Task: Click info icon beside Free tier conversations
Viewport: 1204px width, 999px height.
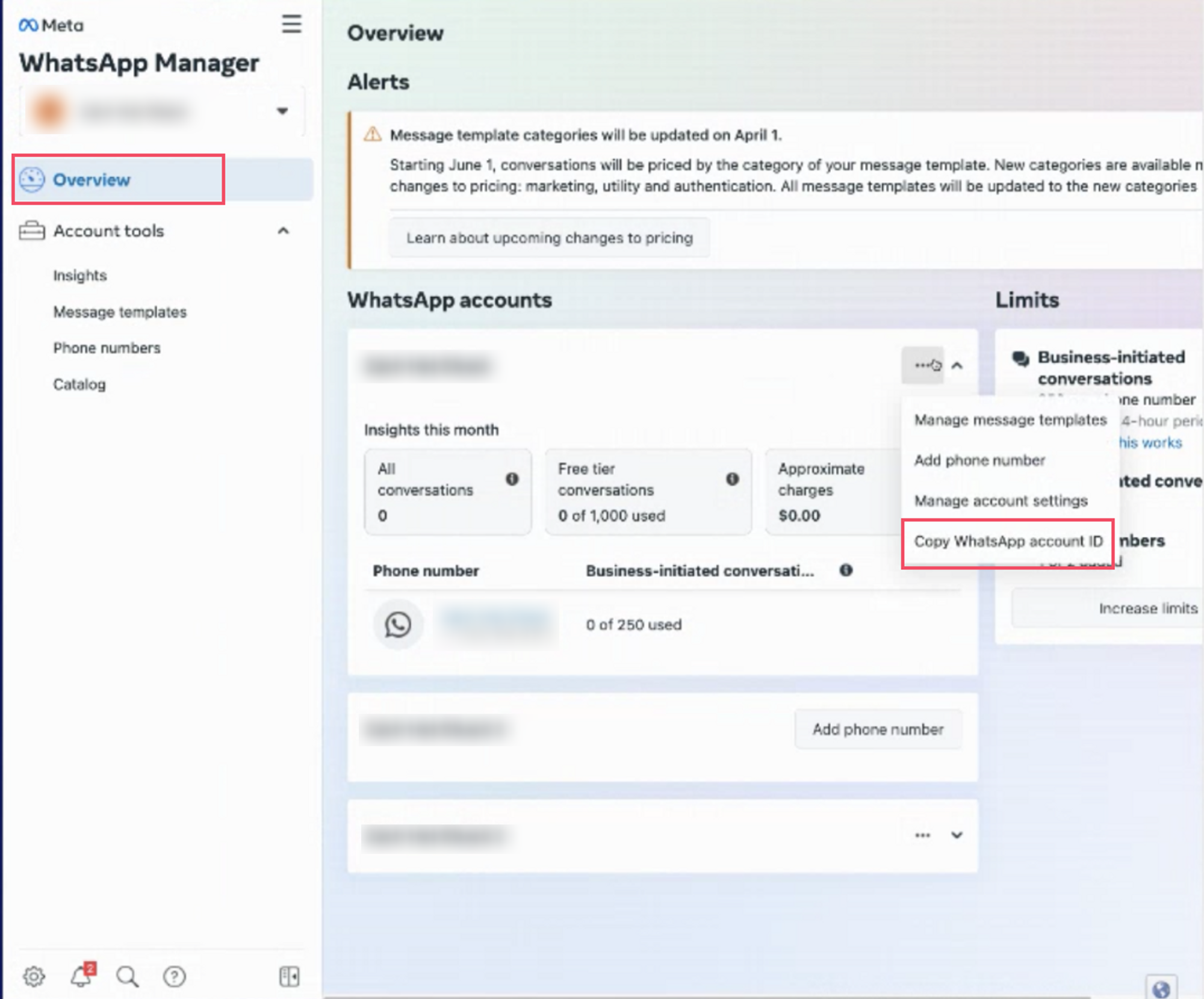Action: pos(732,479)
